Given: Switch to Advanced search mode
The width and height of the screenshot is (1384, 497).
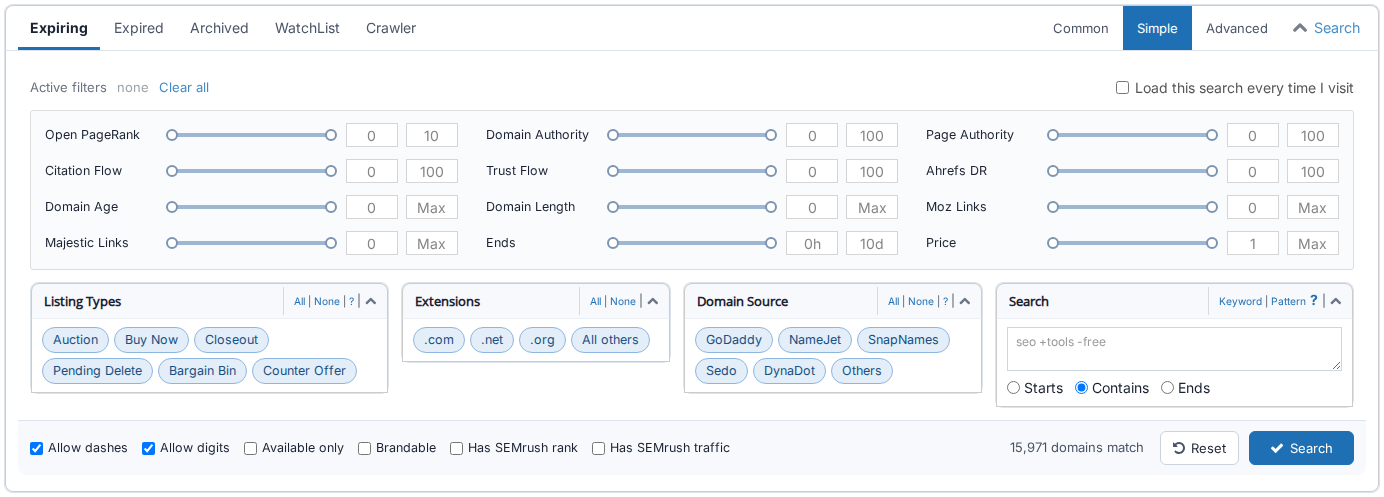Looking at the screenshot, I should (x=1237, y=28).
